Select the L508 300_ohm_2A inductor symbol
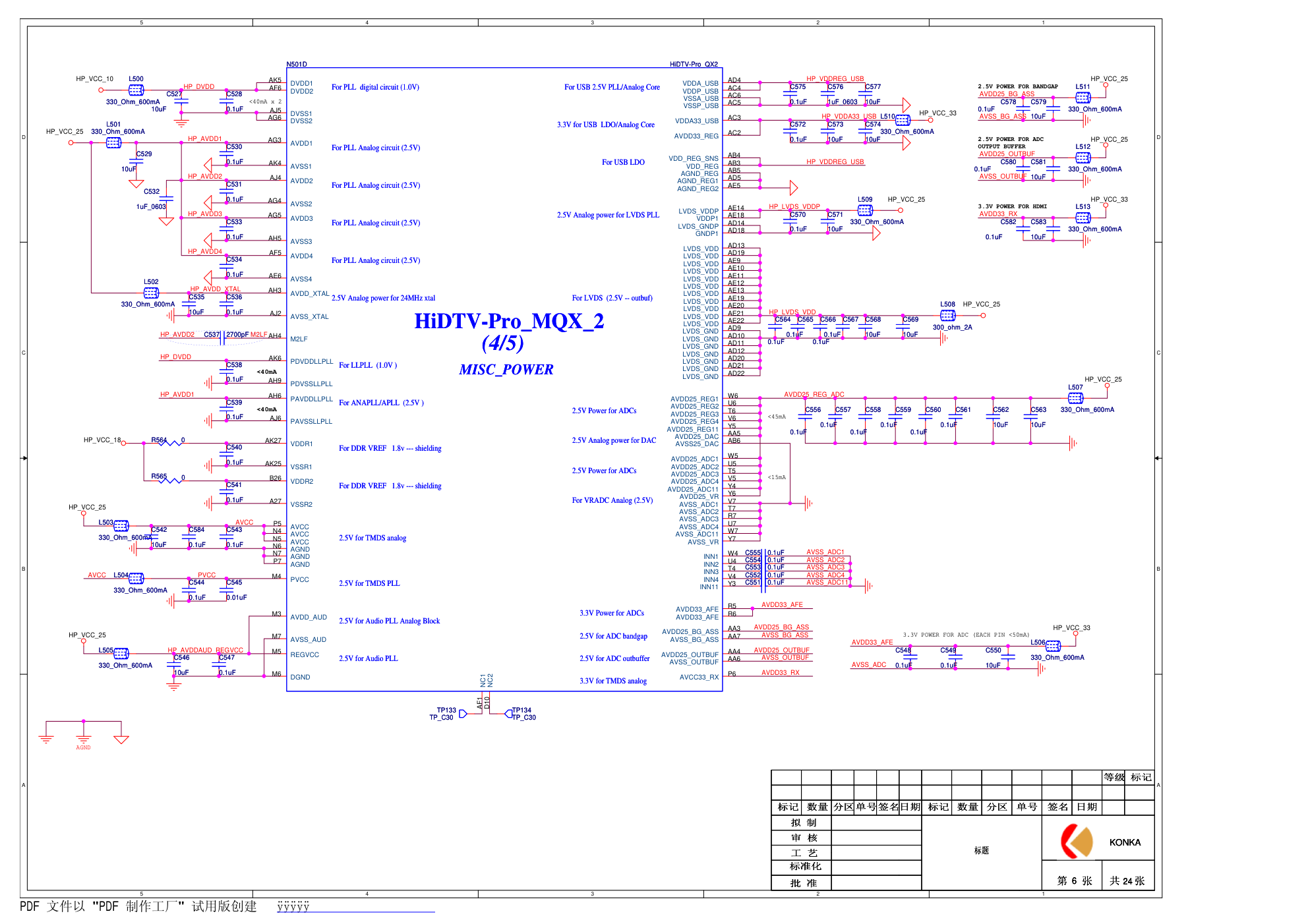This screenshot has height=924, width=1308. tap(947, 316)
